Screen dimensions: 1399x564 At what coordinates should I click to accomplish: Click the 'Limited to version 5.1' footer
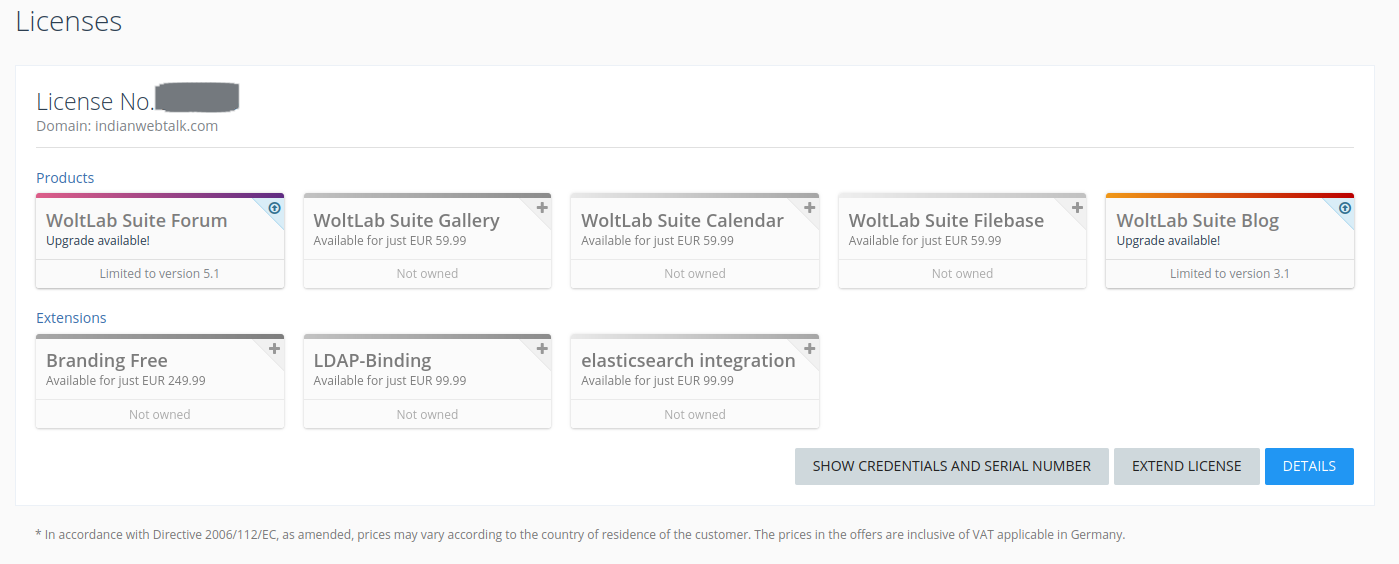pyautogui.click(x=160, y=274)
